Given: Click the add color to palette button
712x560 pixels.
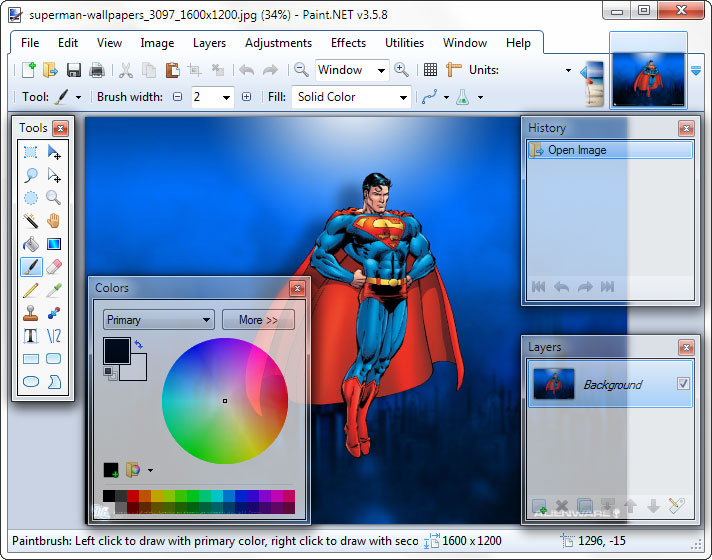Looking at the screenshot, I should 111,470.
